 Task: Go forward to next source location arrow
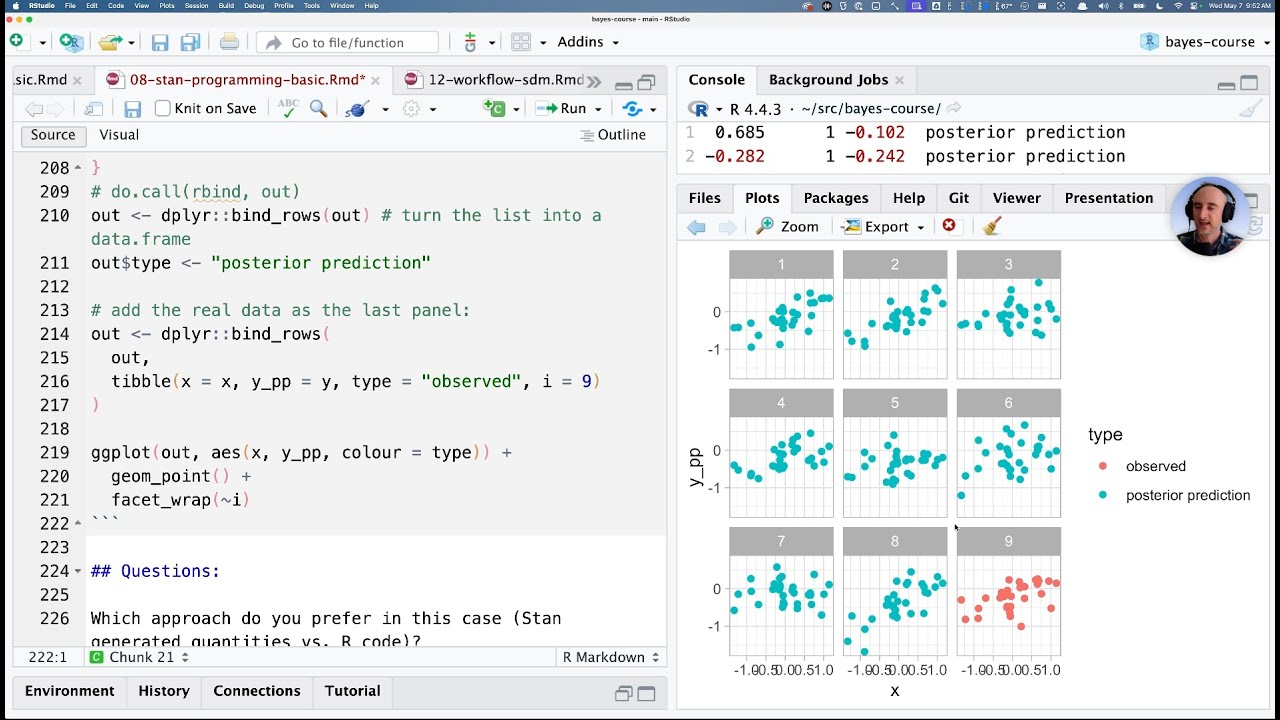(x=57, y=108)
